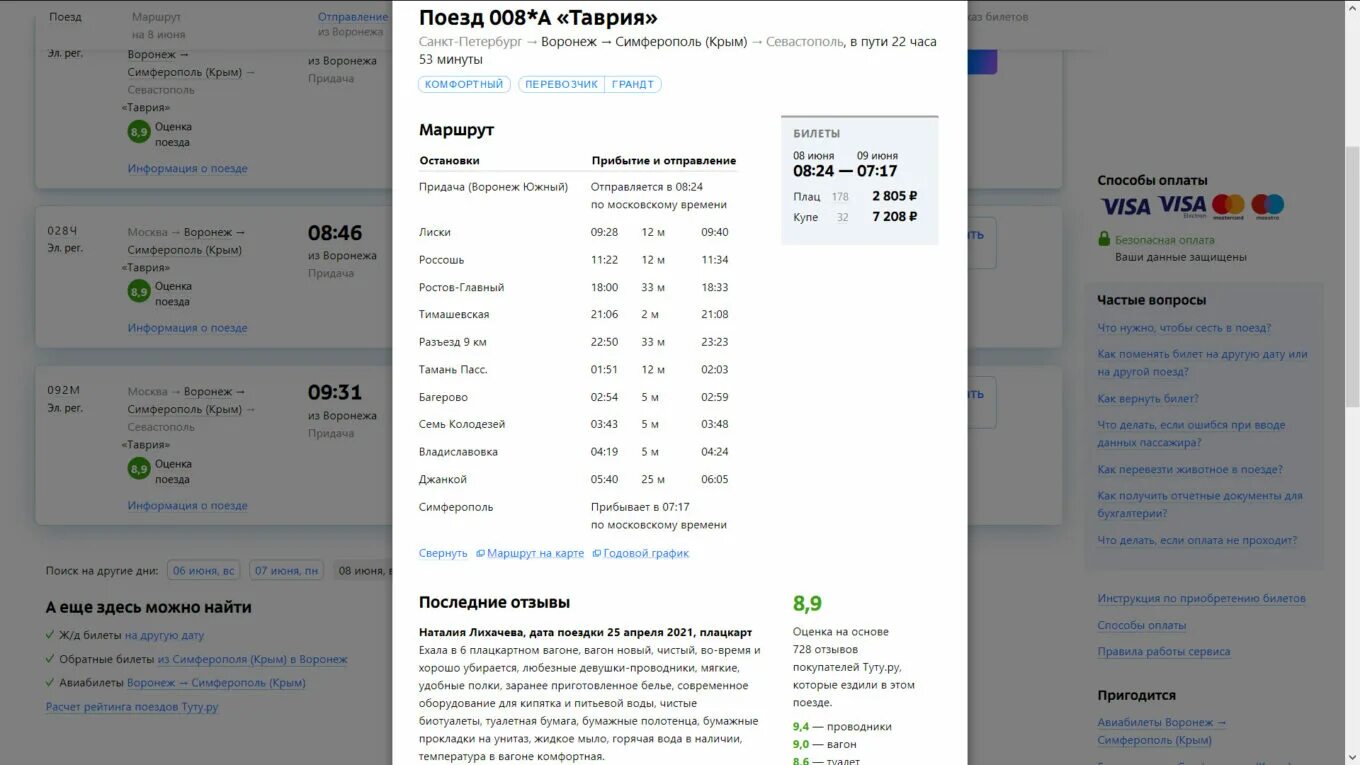Click departure time 08:46 of train 028Ч
The width and height of the screenshot is (1360, 765).
point(335,233)
